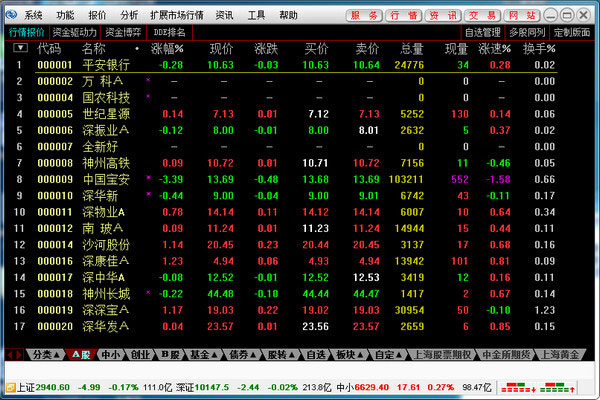Viewport: 600px width, 400px height.
Task: Select the 中小 bottom tab
Action: pyautogui.click(x=111, y=355)
